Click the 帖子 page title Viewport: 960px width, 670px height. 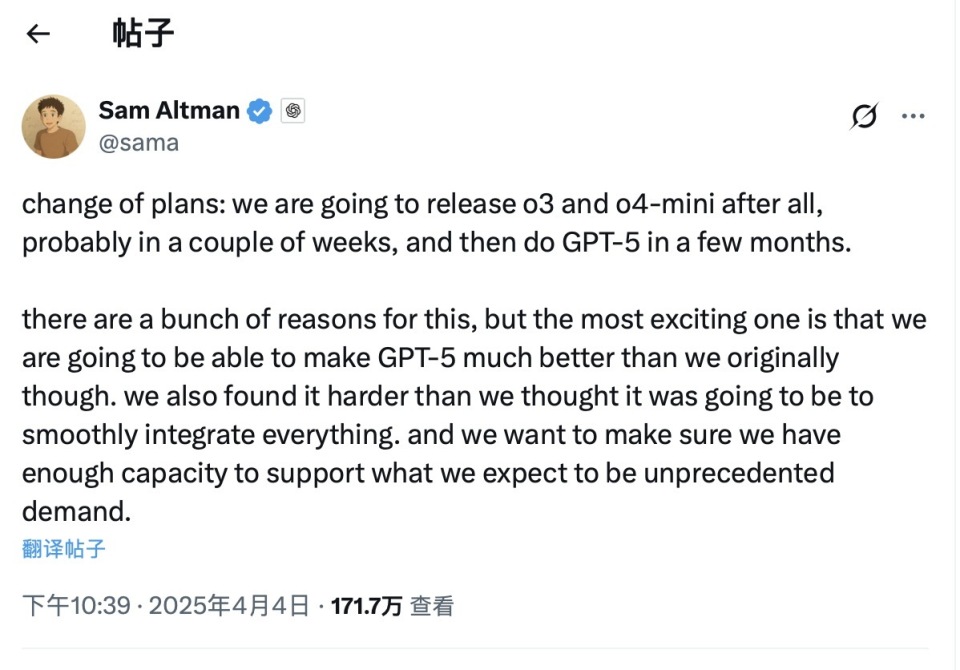pos(143,34)
